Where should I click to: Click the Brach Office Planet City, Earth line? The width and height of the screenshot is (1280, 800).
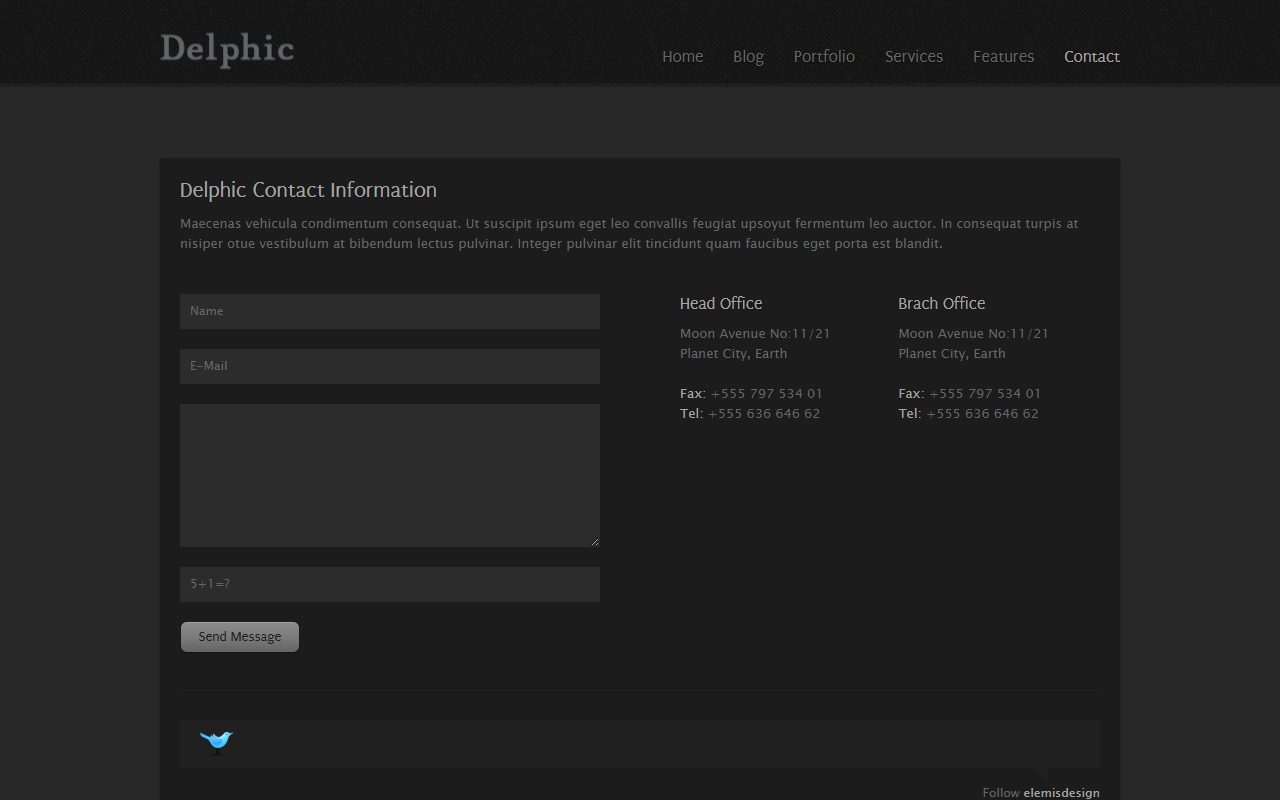tap(952, 354)
